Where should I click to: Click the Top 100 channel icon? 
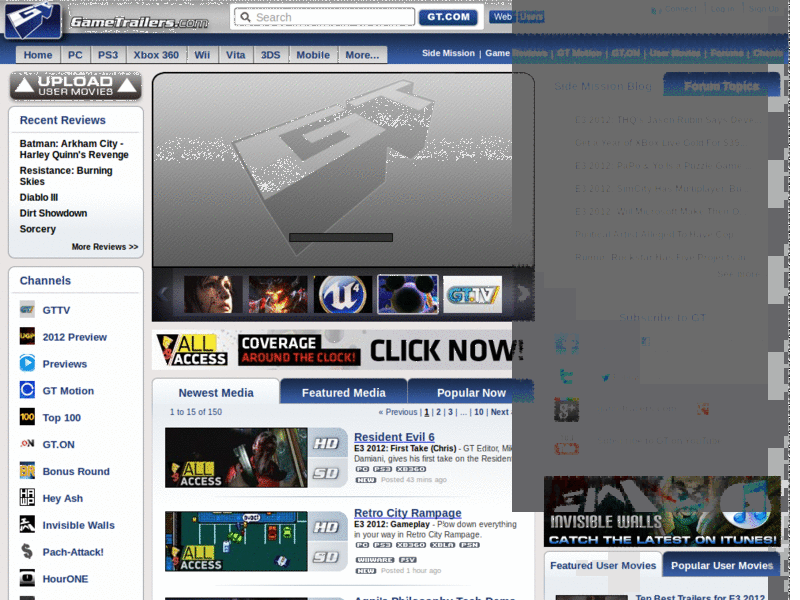coord(27,417)
